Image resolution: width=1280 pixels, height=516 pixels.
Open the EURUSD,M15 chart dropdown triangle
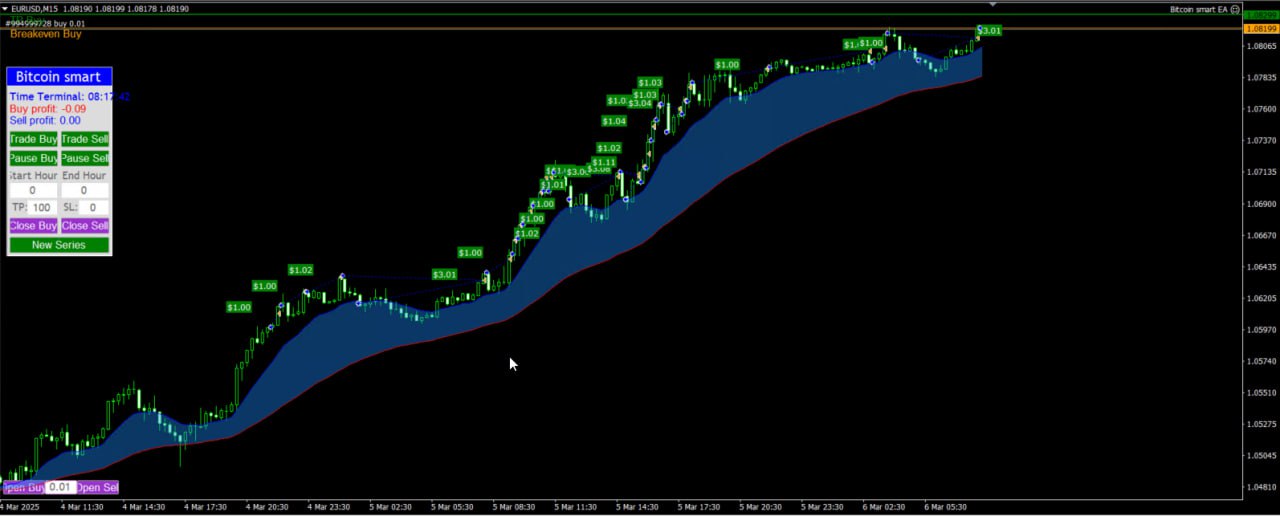(x=5, y=8)
